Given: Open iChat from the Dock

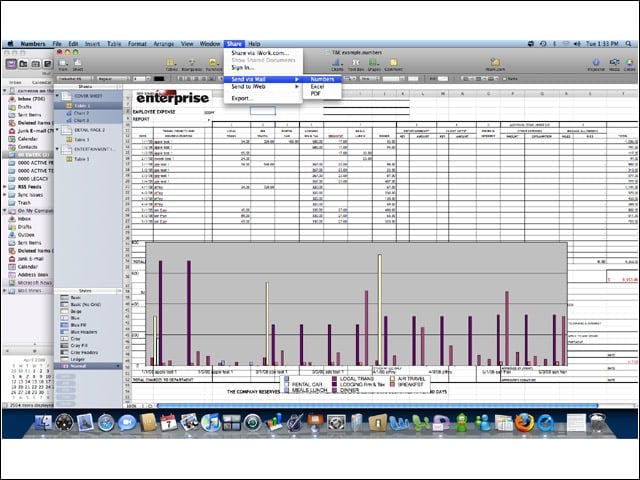Looking at the screenshot, I should (127, 423).
